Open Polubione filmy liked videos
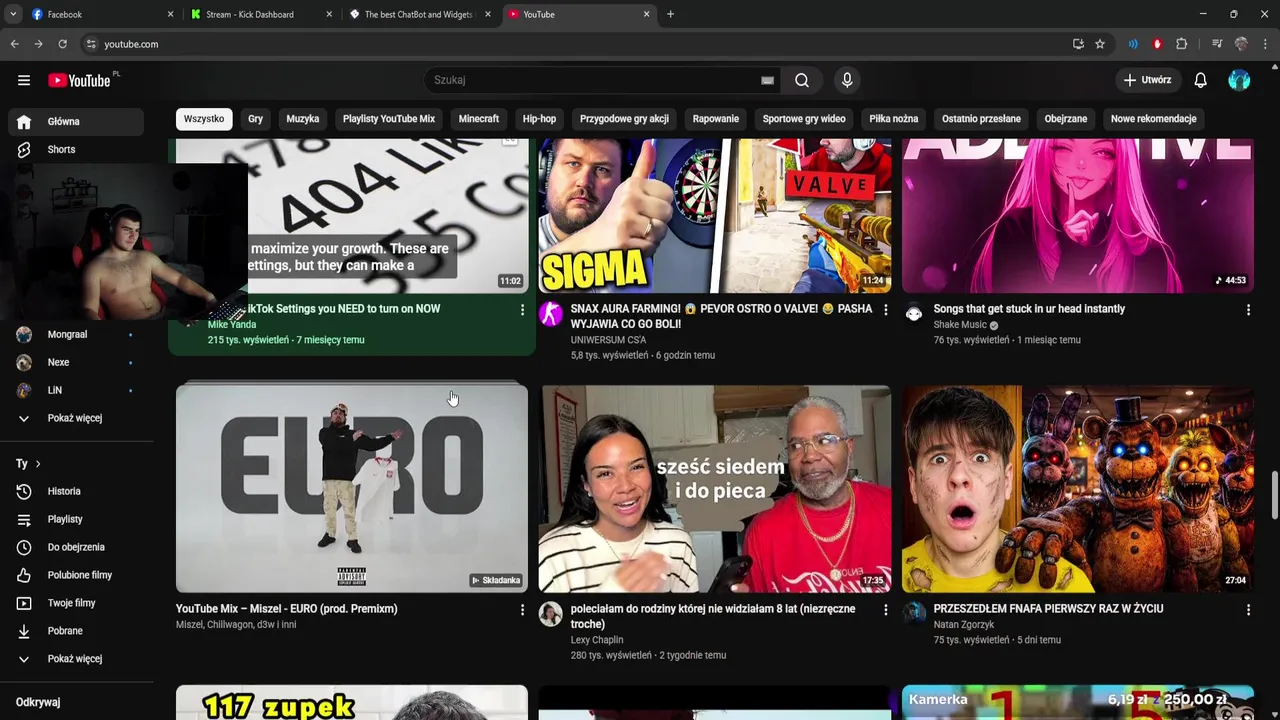The width and height of the screenshot is (1280, 720). (x=76, y=575)
